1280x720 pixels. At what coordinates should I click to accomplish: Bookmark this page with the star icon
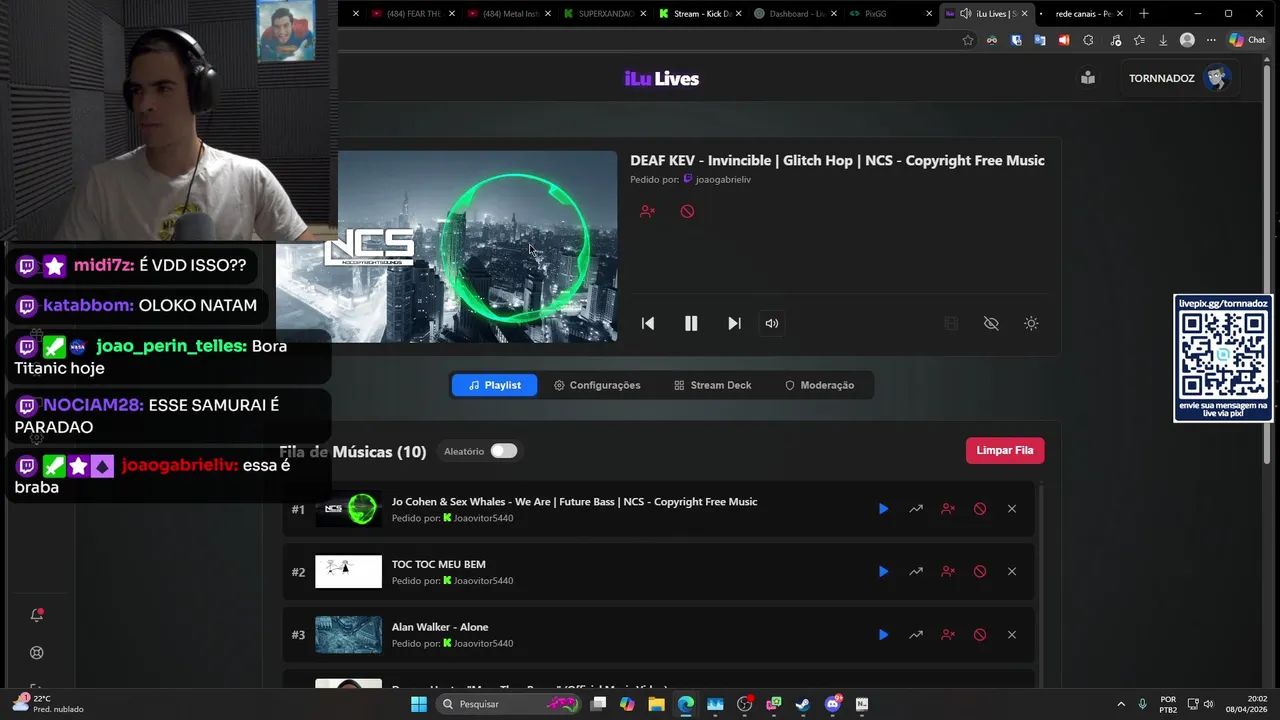968,40
